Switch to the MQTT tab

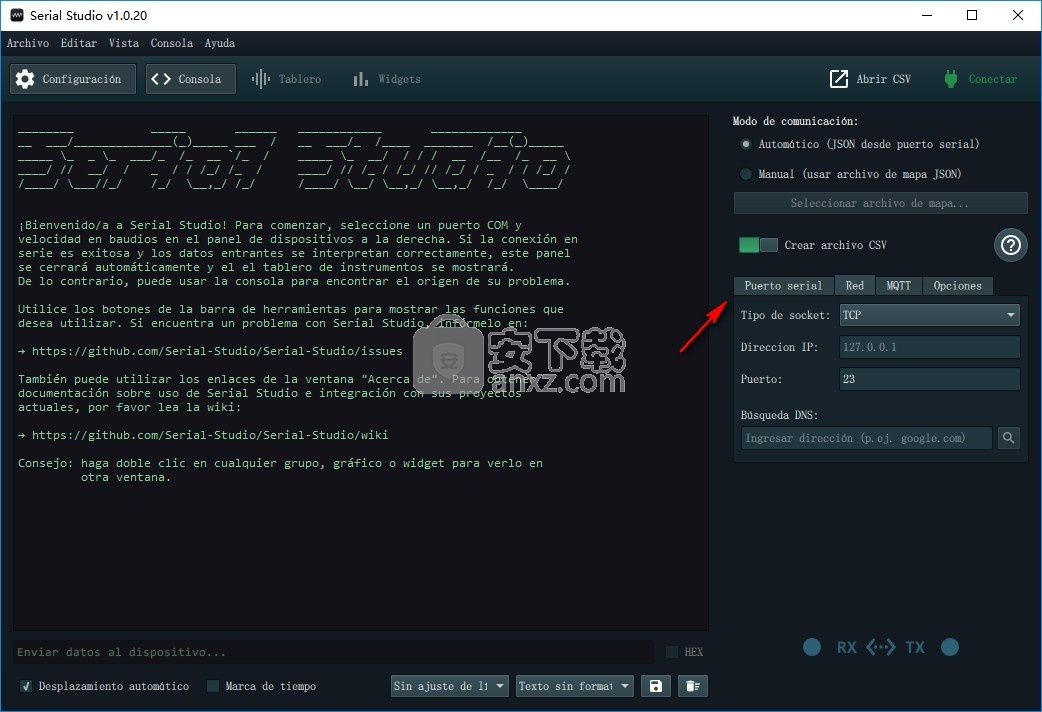898,286
